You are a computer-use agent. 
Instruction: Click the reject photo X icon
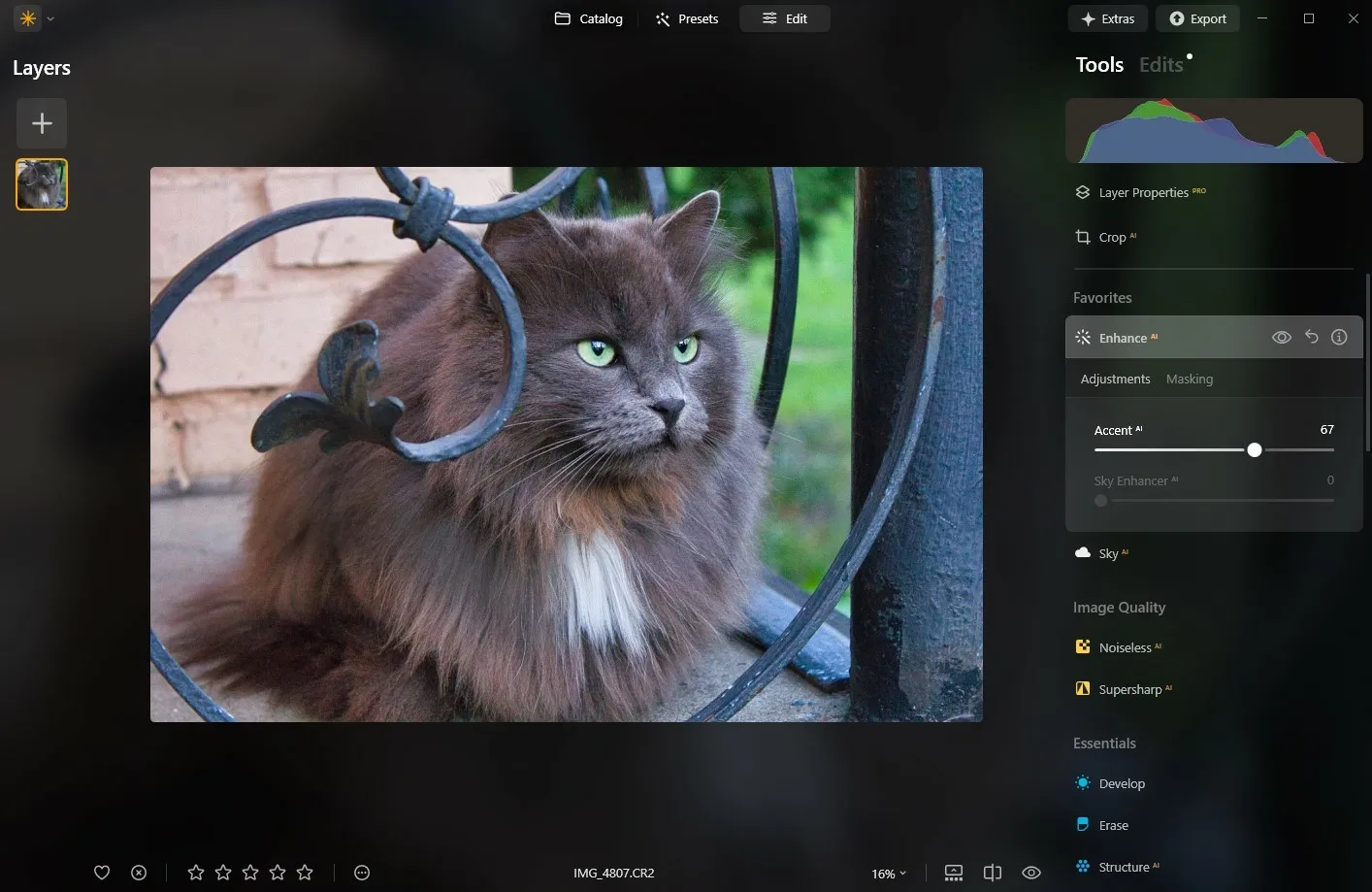click(x=139, y=873)
